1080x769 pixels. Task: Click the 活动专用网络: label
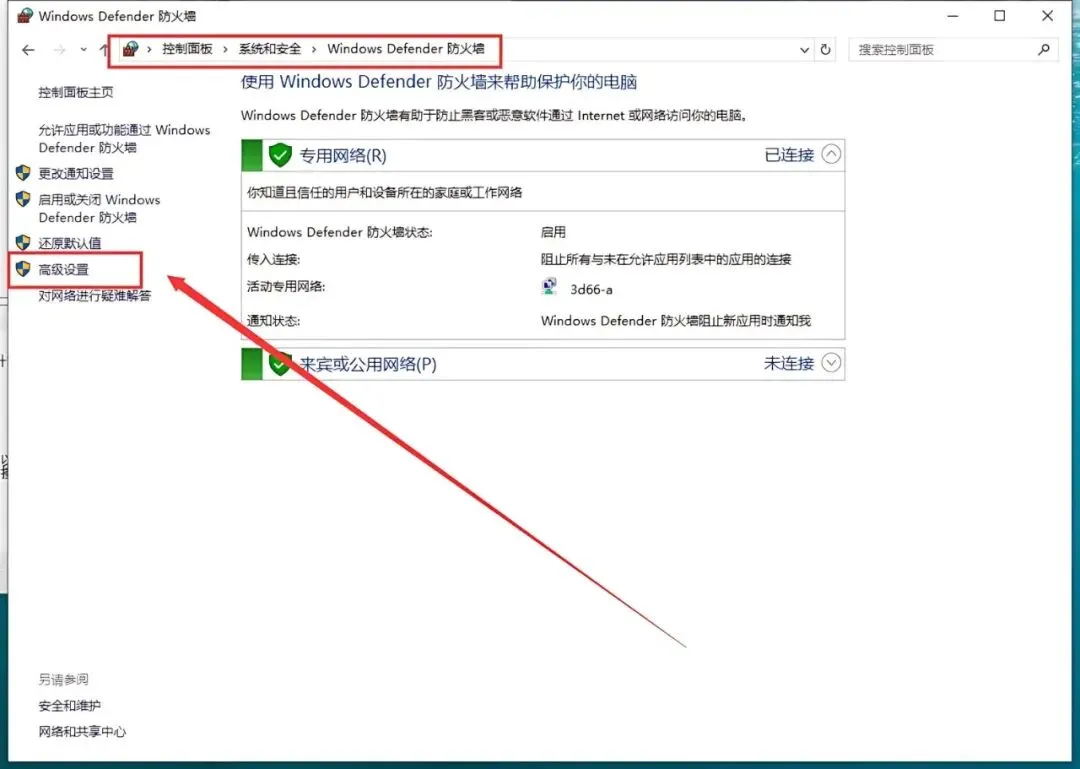point(286,287)
